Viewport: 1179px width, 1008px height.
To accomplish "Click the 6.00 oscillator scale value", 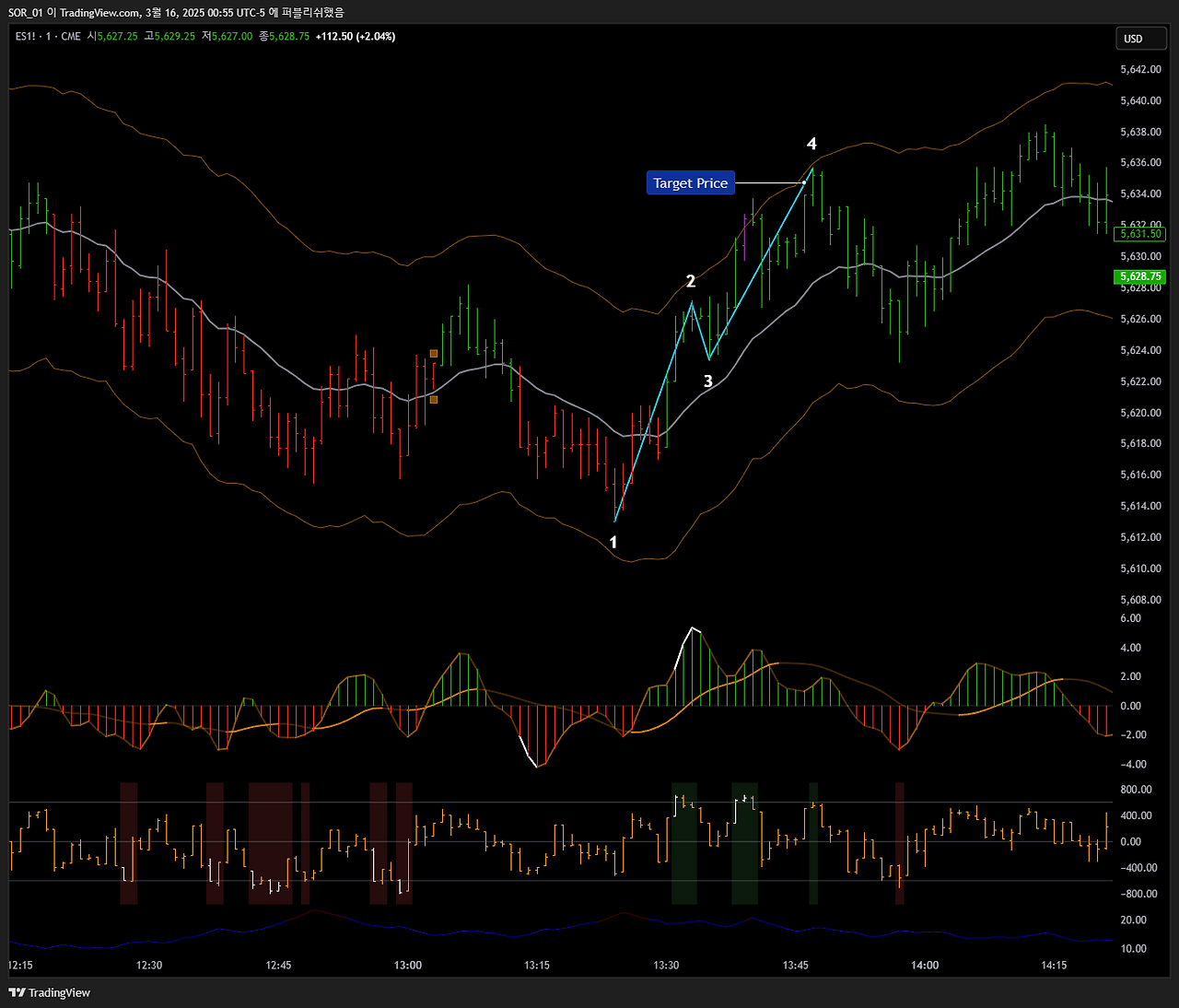I will [x=1130, y=618].
